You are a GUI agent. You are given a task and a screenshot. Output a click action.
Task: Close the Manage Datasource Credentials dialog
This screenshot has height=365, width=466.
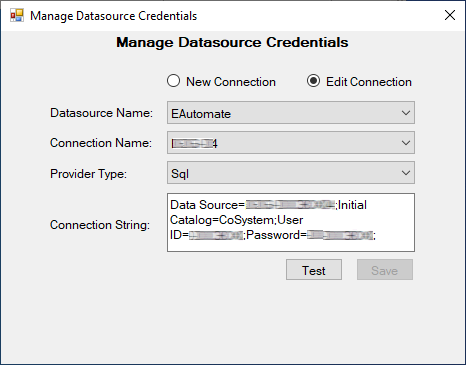(x=450, y=15)
